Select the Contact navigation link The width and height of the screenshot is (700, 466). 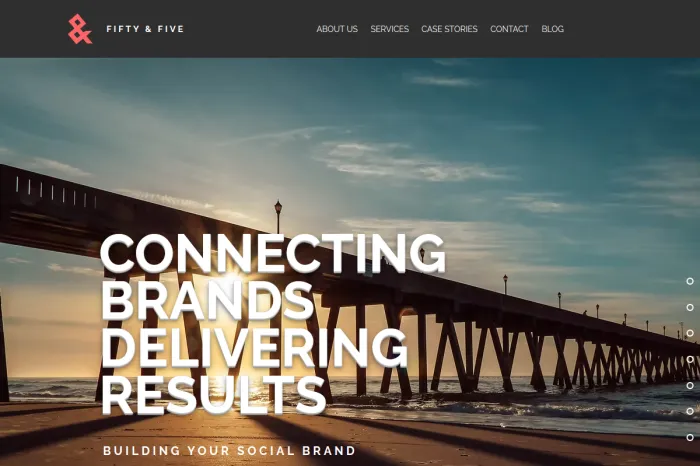point(509,29)
